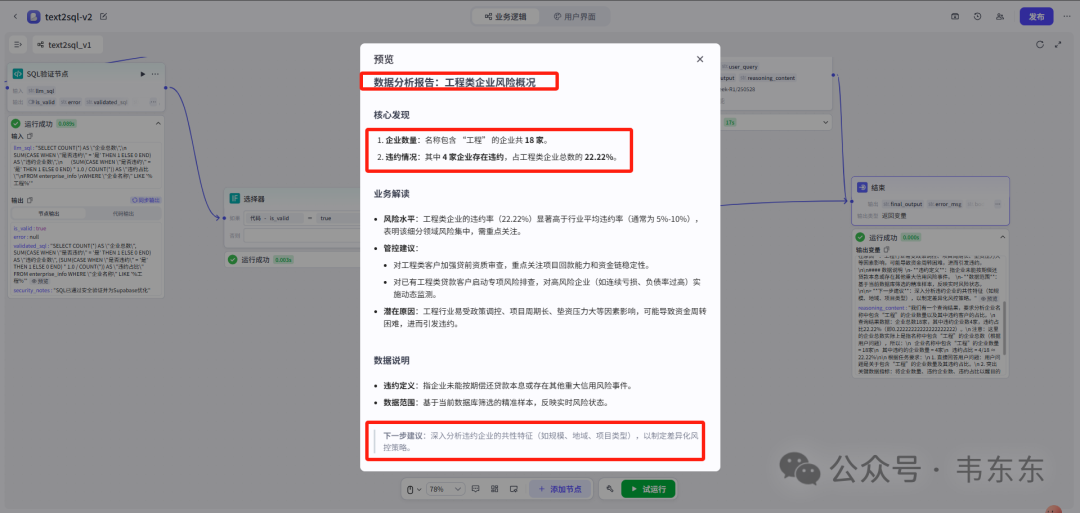Click 同步输出 sync output link
Image resolution: width=1080 pixels, height=513 pixels.
(x=145, y=200)
